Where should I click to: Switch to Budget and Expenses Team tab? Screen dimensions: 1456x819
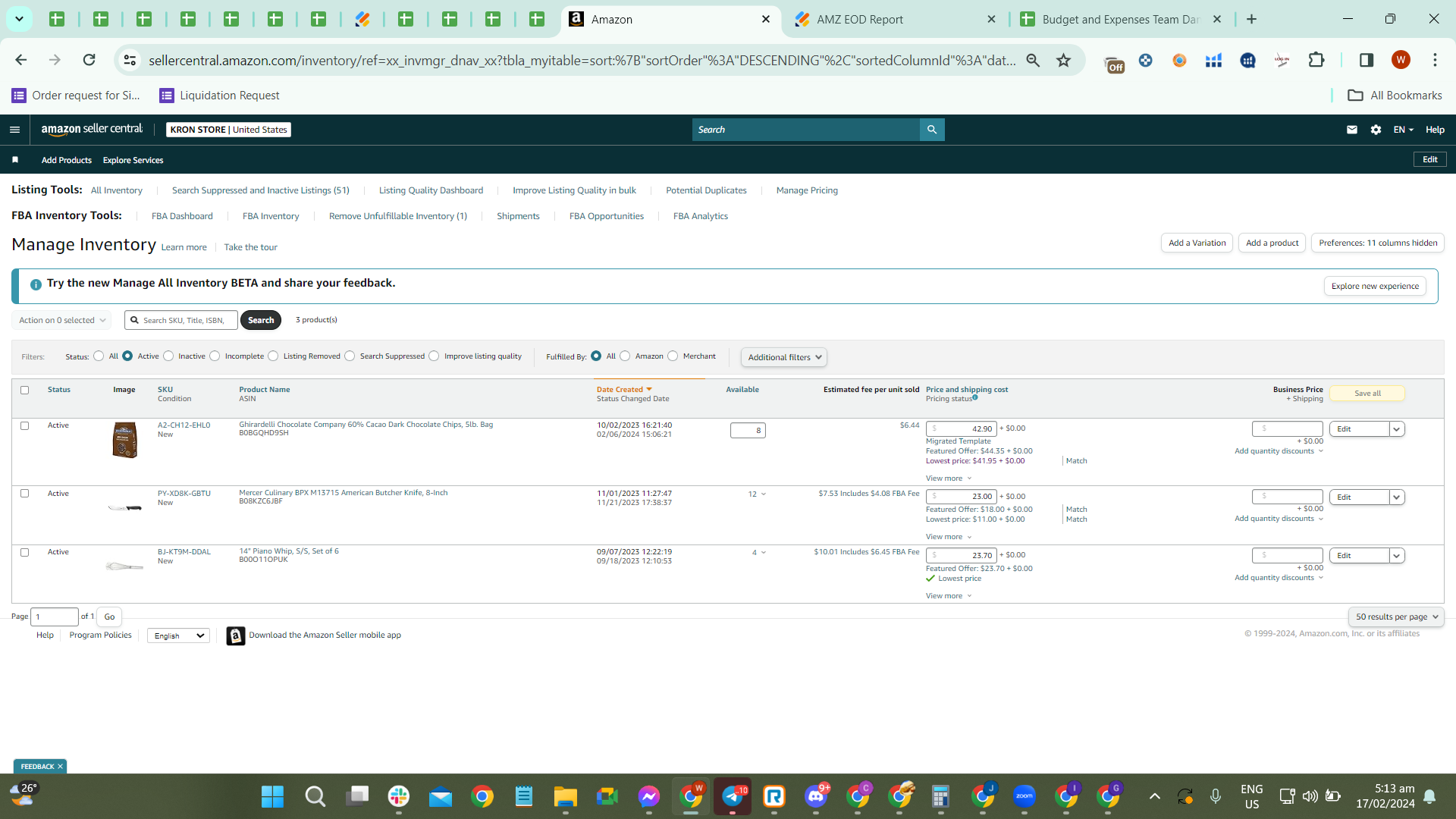point(1120,20)
